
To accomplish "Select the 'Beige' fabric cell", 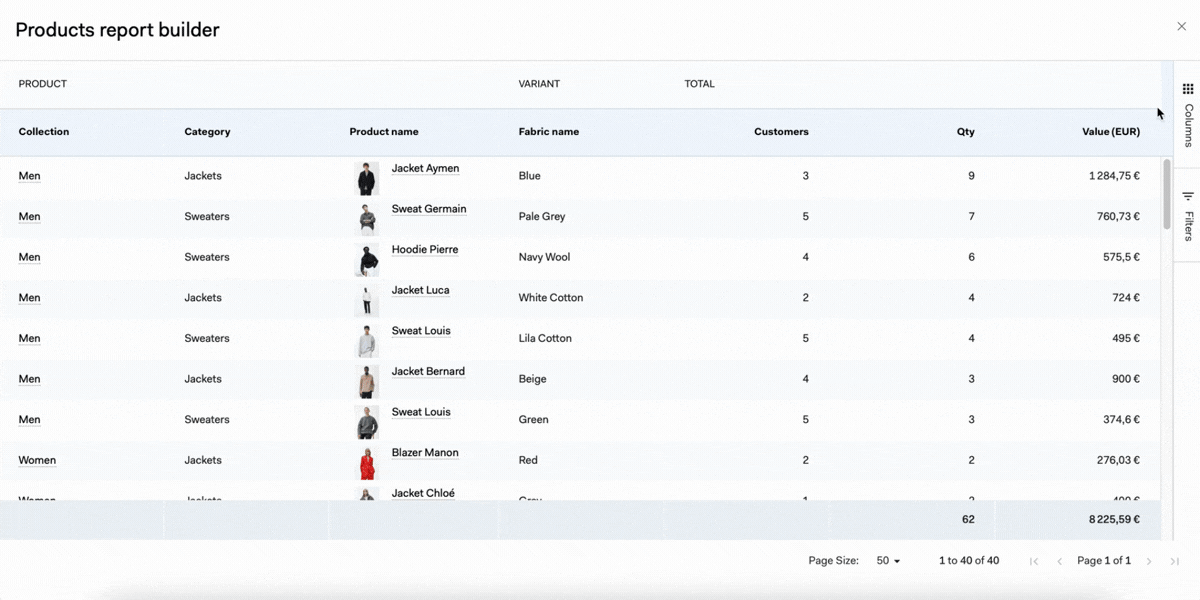I will tap(534, 379).
